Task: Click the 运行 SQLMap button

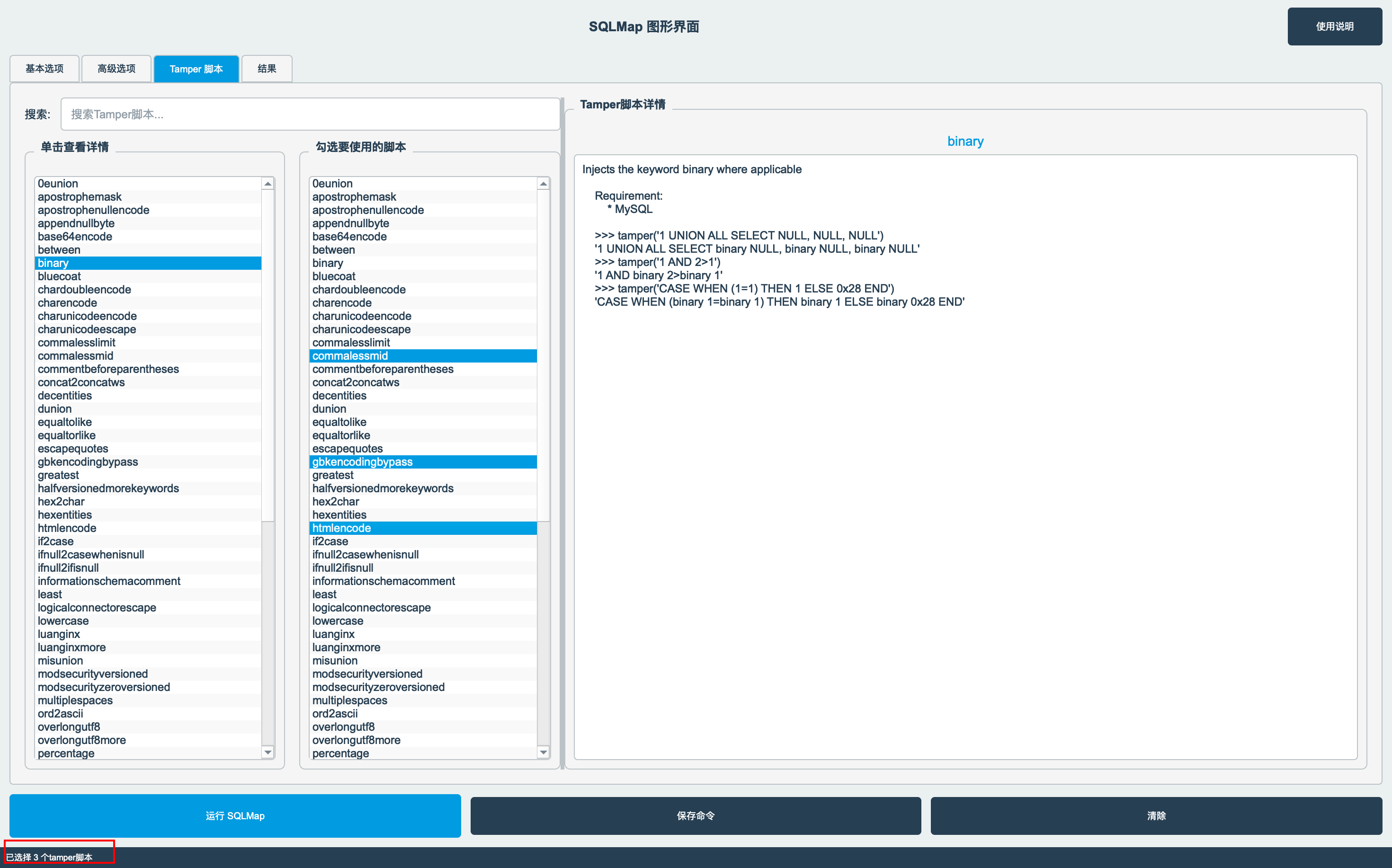Action: 235,816
